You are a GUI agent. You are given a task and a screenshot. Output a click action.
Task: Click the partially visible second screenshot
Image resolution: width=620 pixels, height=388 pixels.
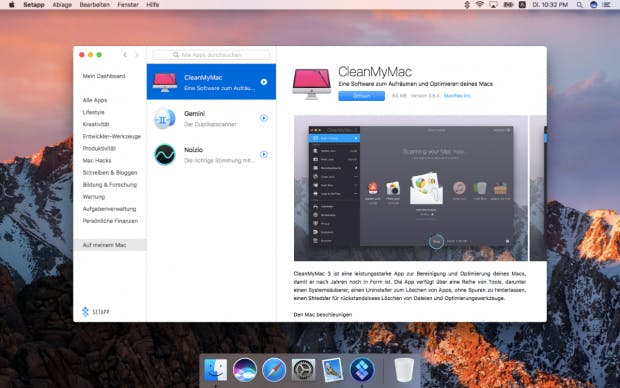click(538, 188)
